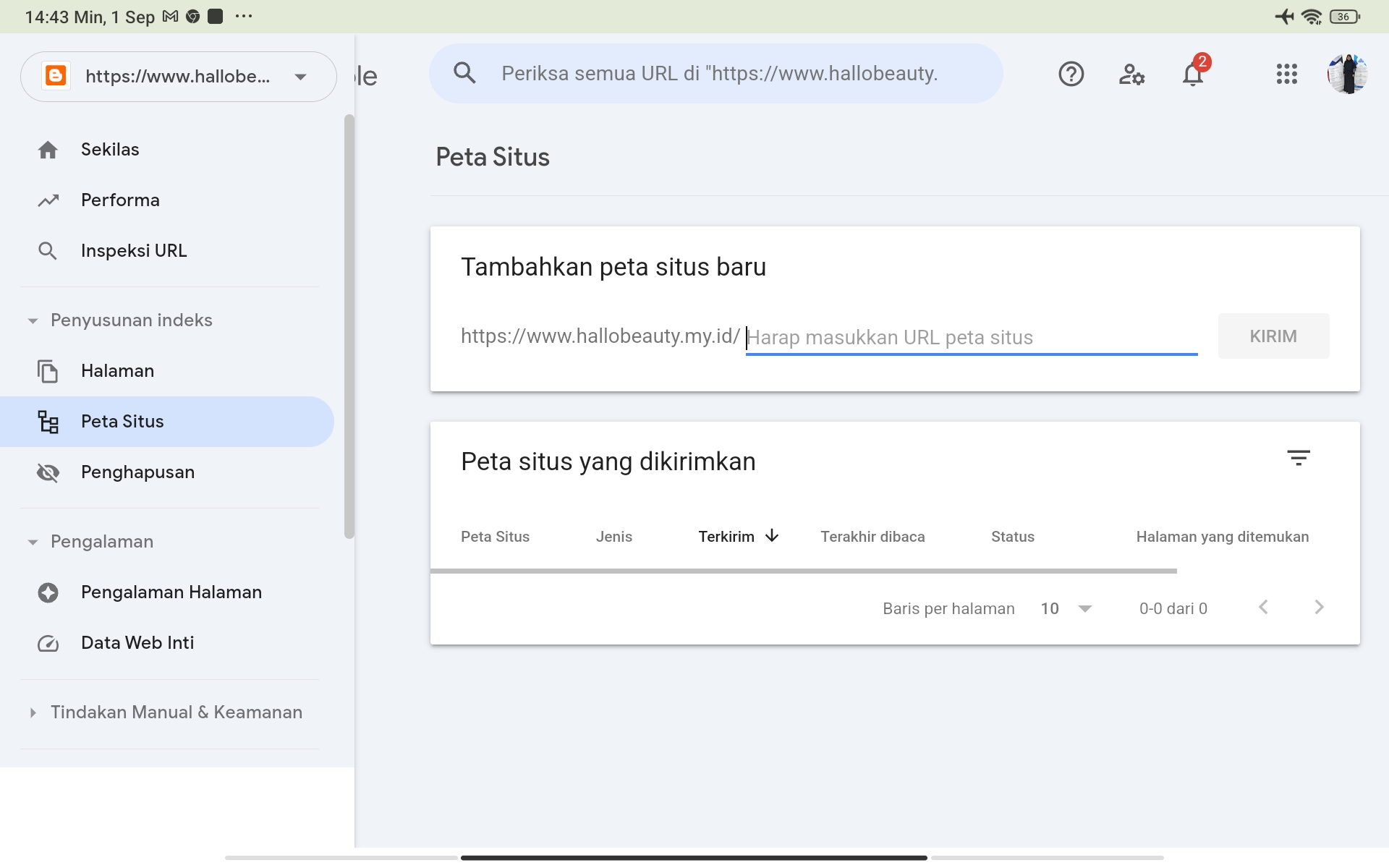Viewport: 1389px width, 868px height.
Task: Open Inspeksi URL tool
Action: coord(167,251)
